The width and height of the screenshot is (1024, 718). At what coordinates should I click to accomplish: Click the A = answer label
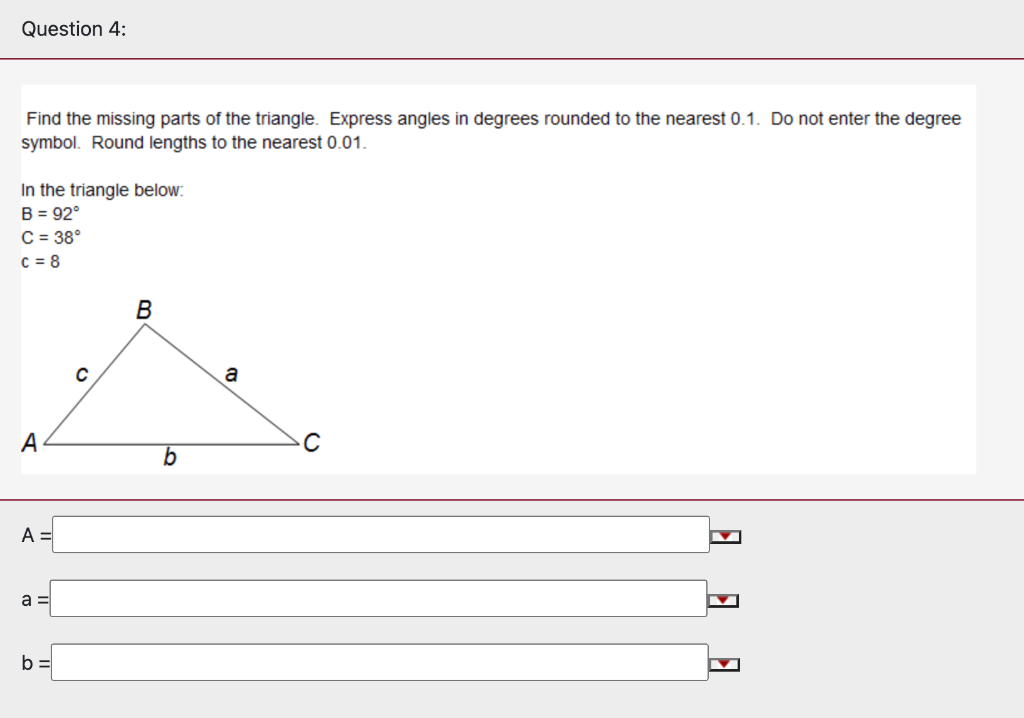coord(35,536)
